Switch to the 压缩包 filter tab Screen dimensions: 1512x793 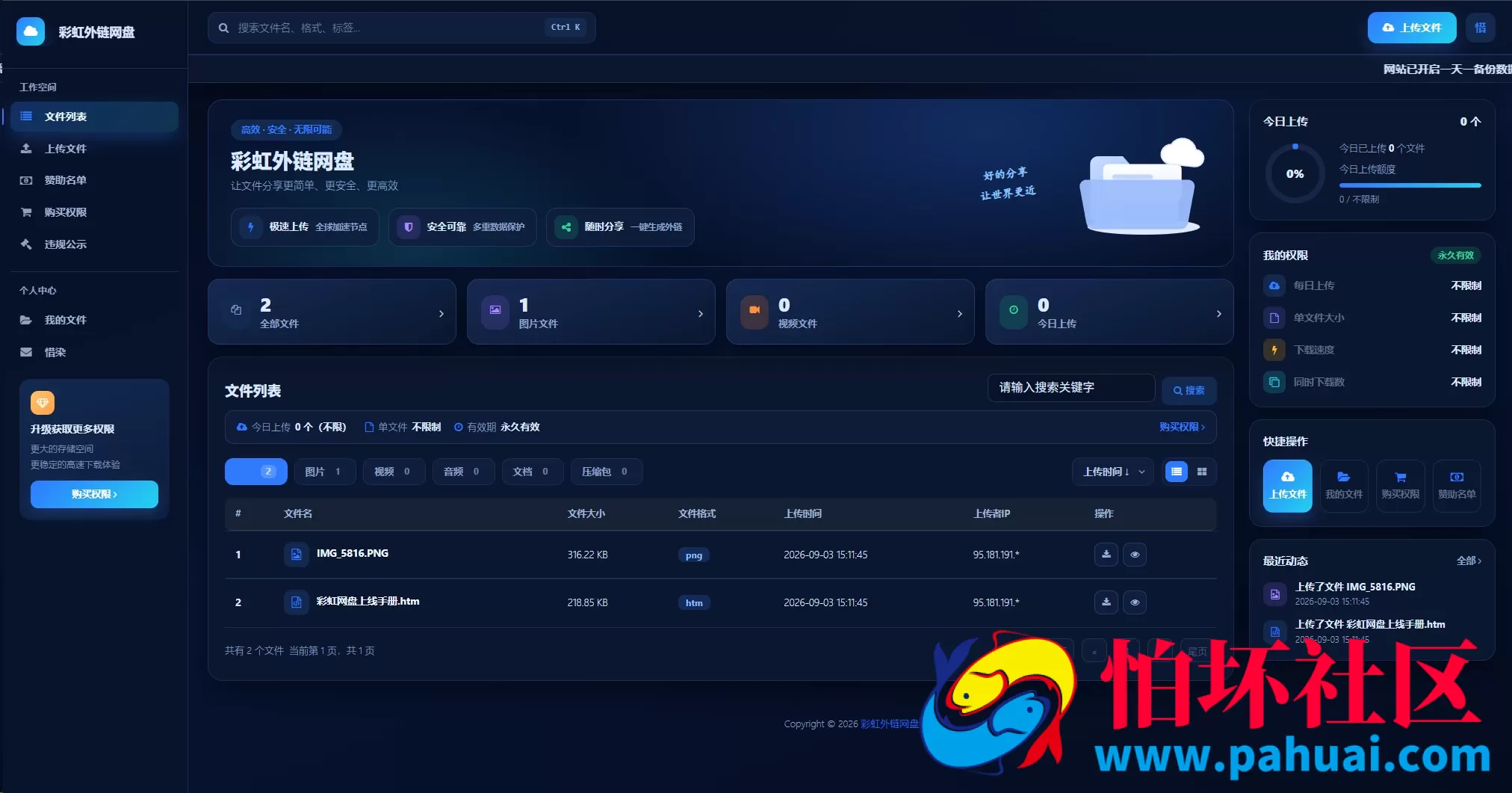pos(606,472)
